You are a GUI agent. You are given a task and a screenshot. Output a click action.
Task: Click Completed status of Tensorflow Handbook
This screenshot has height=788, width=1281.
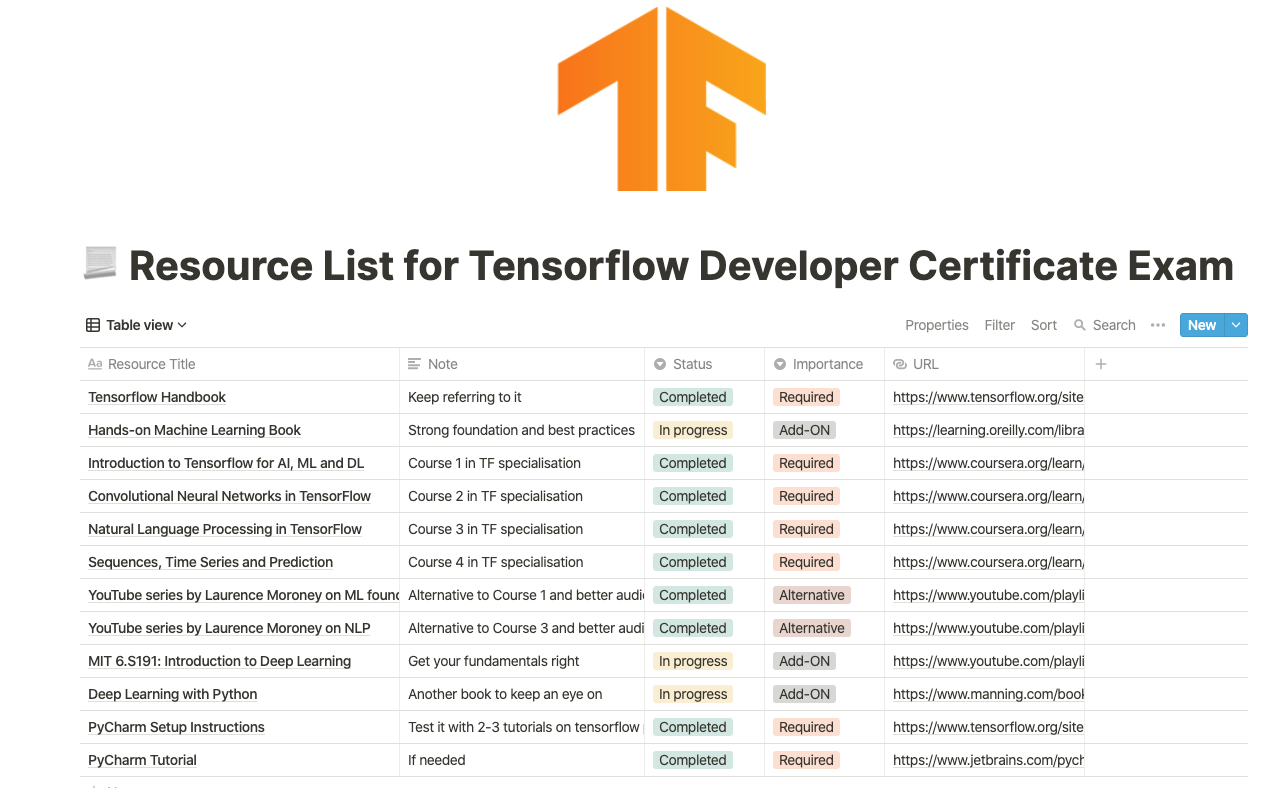693,397
